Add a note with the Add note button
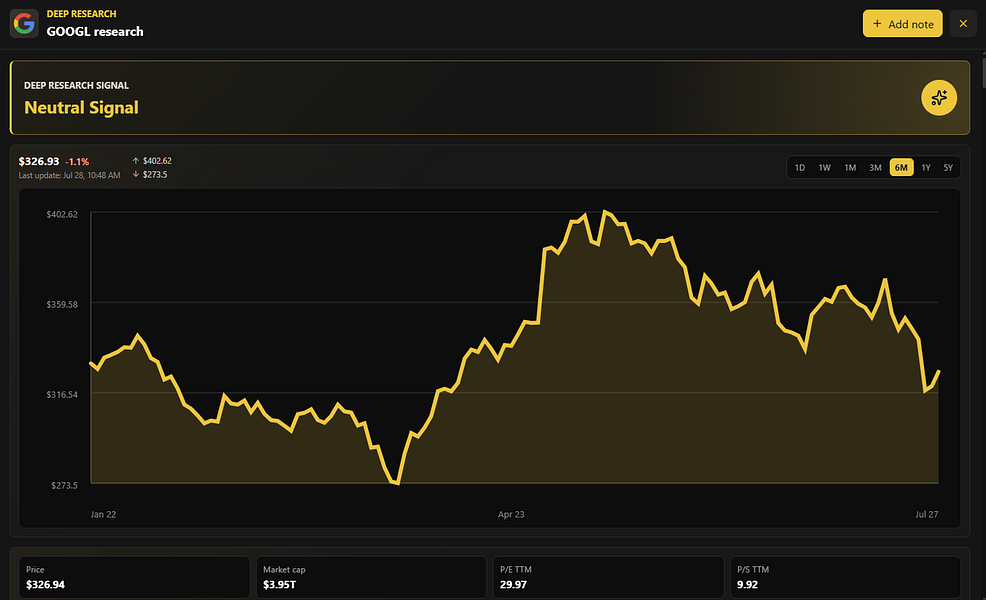The width and height of the screenshot is (986, 600). 902,23
